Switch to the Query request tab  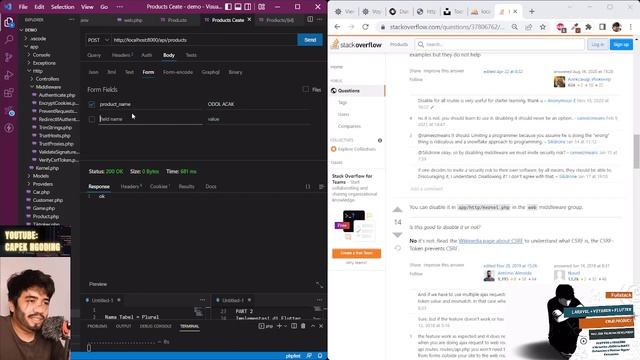94,55
